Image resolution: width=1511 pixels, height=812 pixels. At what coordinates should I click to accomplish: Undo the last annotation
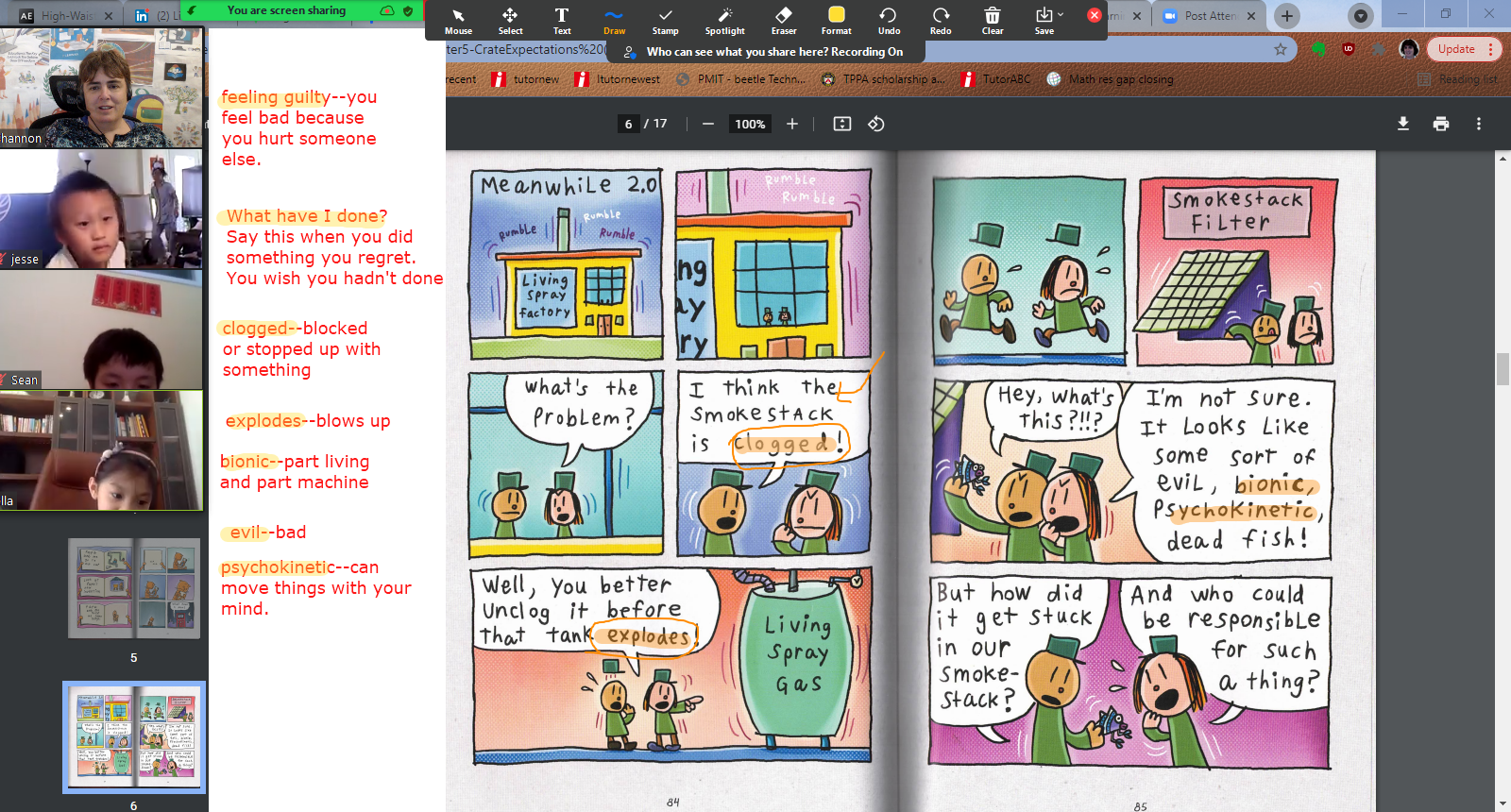pyautogui.click(x=889, y=20)
